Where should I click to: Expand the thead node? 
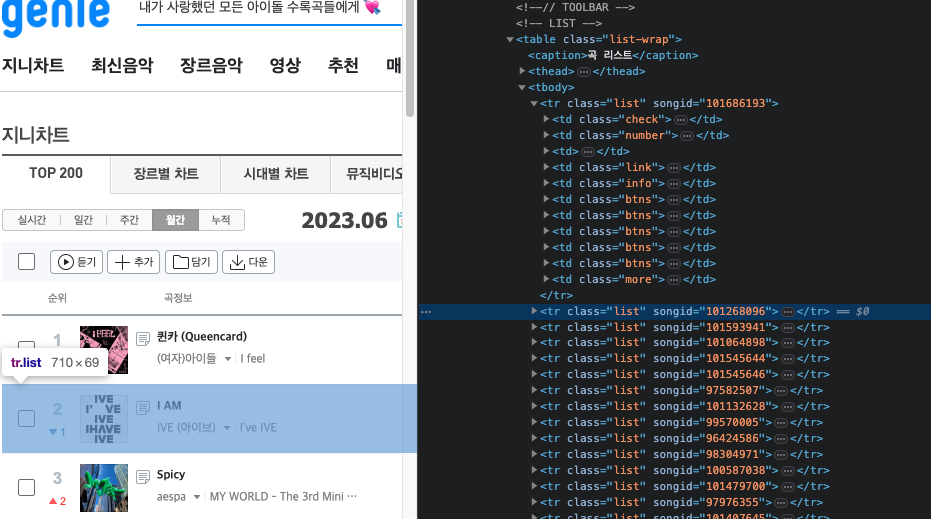coord(522,71)
